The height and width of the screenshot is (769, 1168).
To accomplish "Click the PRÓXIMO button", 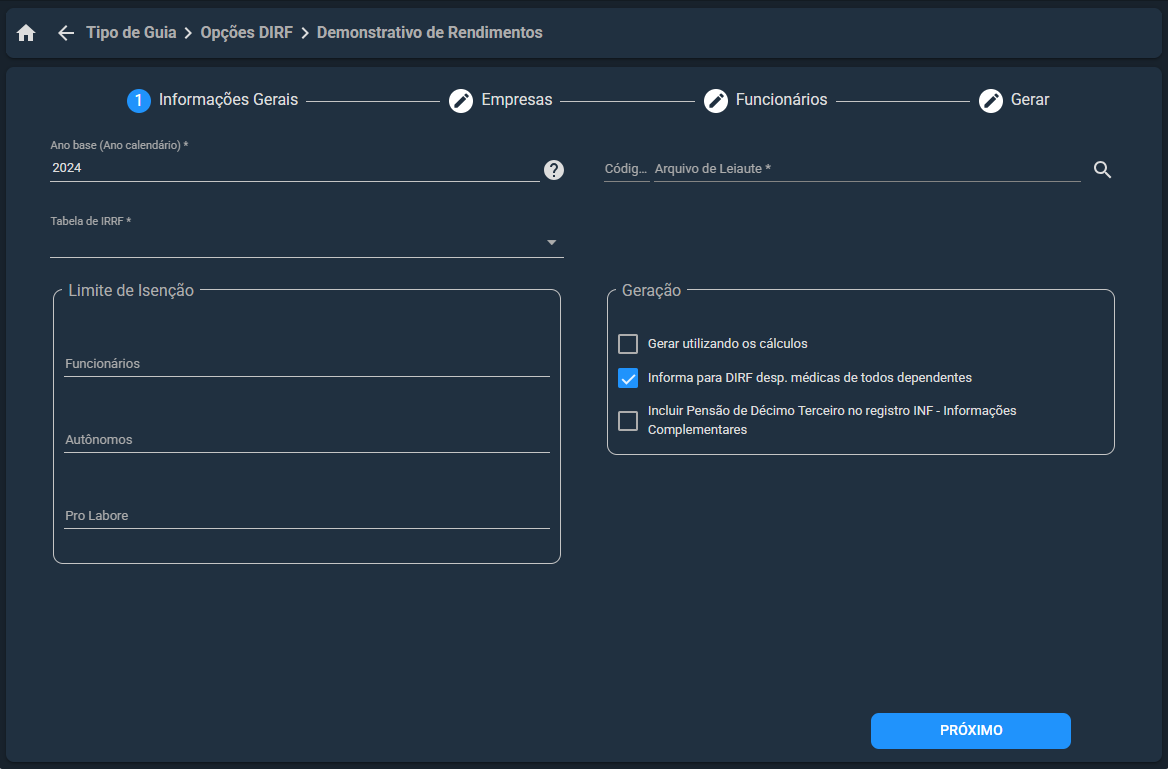I will pos(971,730).
